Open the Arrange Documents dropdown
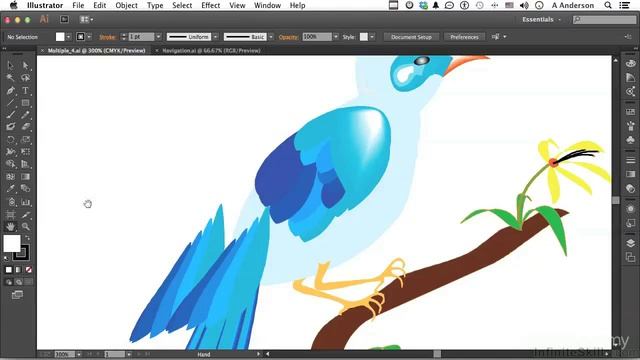This screenshot has width=640, height=360. [87, 19]
